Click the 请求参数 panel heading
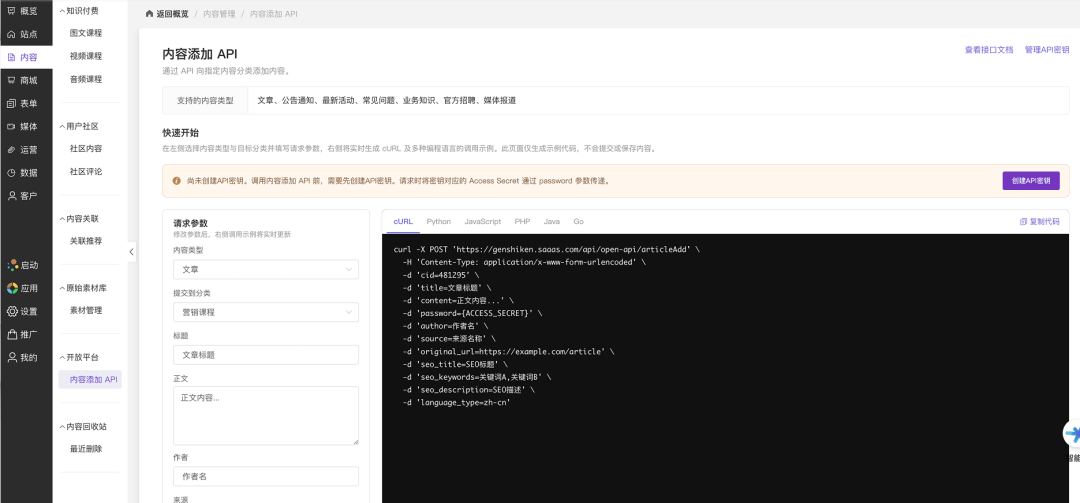The width and height of the screenshot is (1080, 503). point(191,223)
